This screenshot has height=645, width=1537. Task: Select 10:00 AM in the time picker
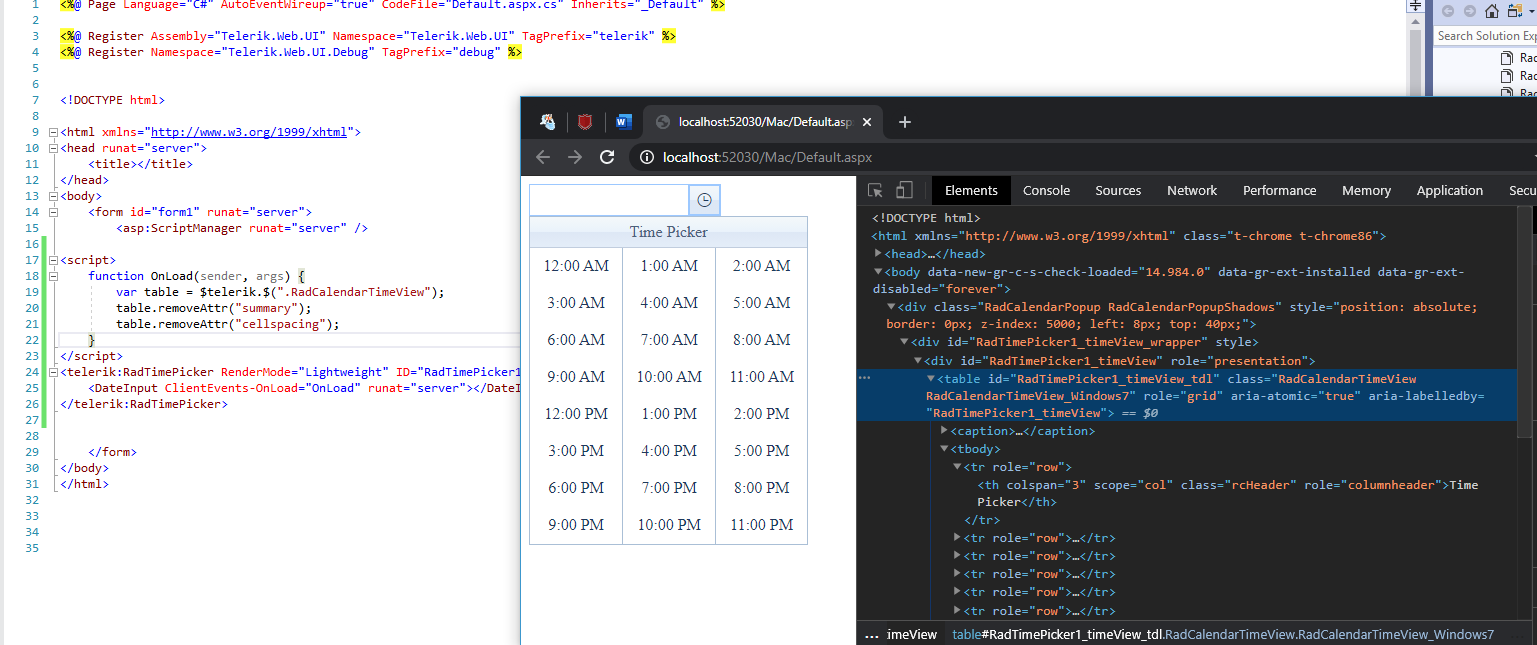669,377
